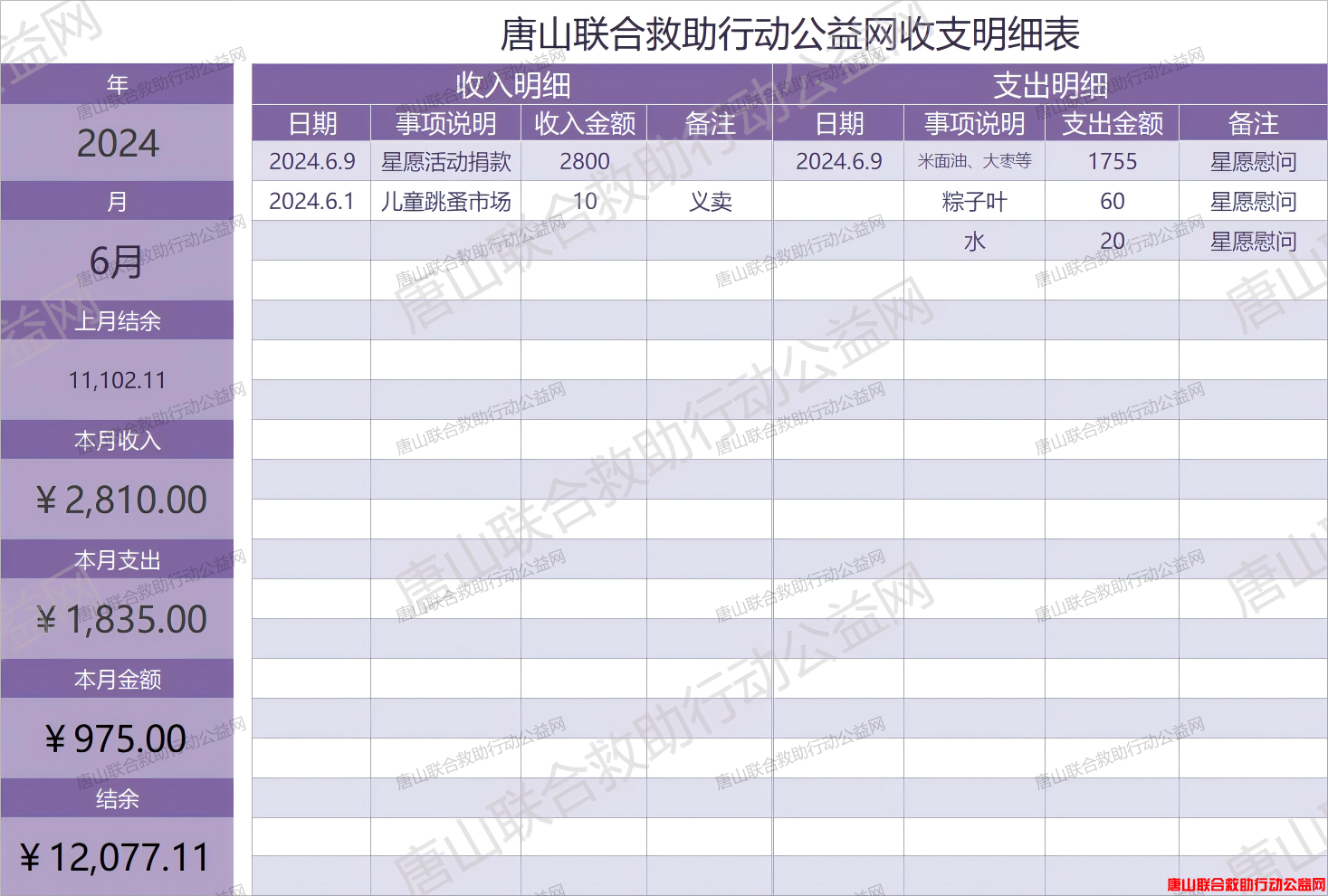The image size is (1328, 896).
Task: Select the income amount cell 10
Action: click(584, 201)
